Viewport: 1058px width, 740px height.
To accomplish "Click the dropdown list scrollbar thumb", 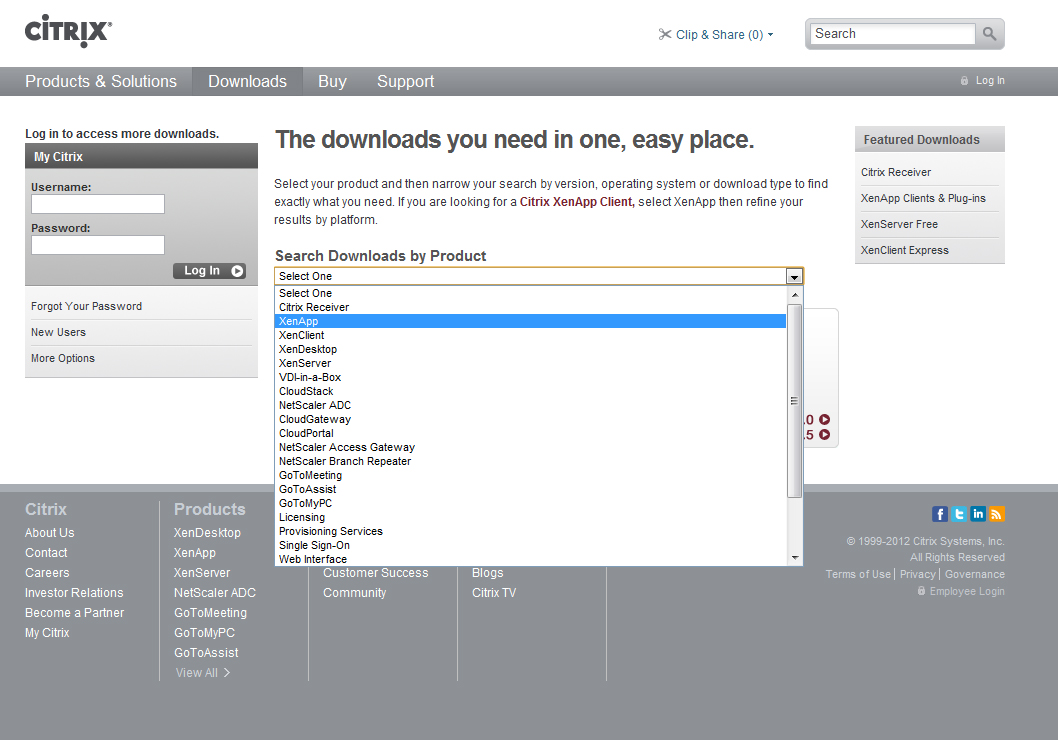I will click(x=794, y=401).
